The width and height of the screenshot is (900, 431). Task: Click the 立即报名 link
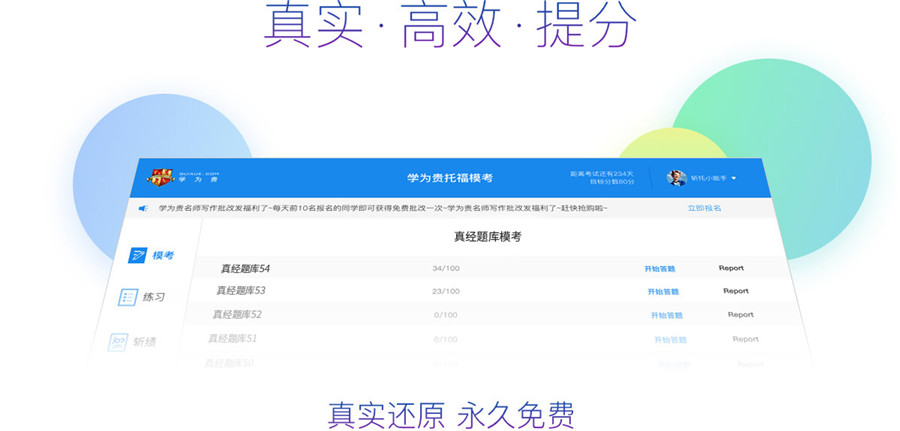coord(704,208)
